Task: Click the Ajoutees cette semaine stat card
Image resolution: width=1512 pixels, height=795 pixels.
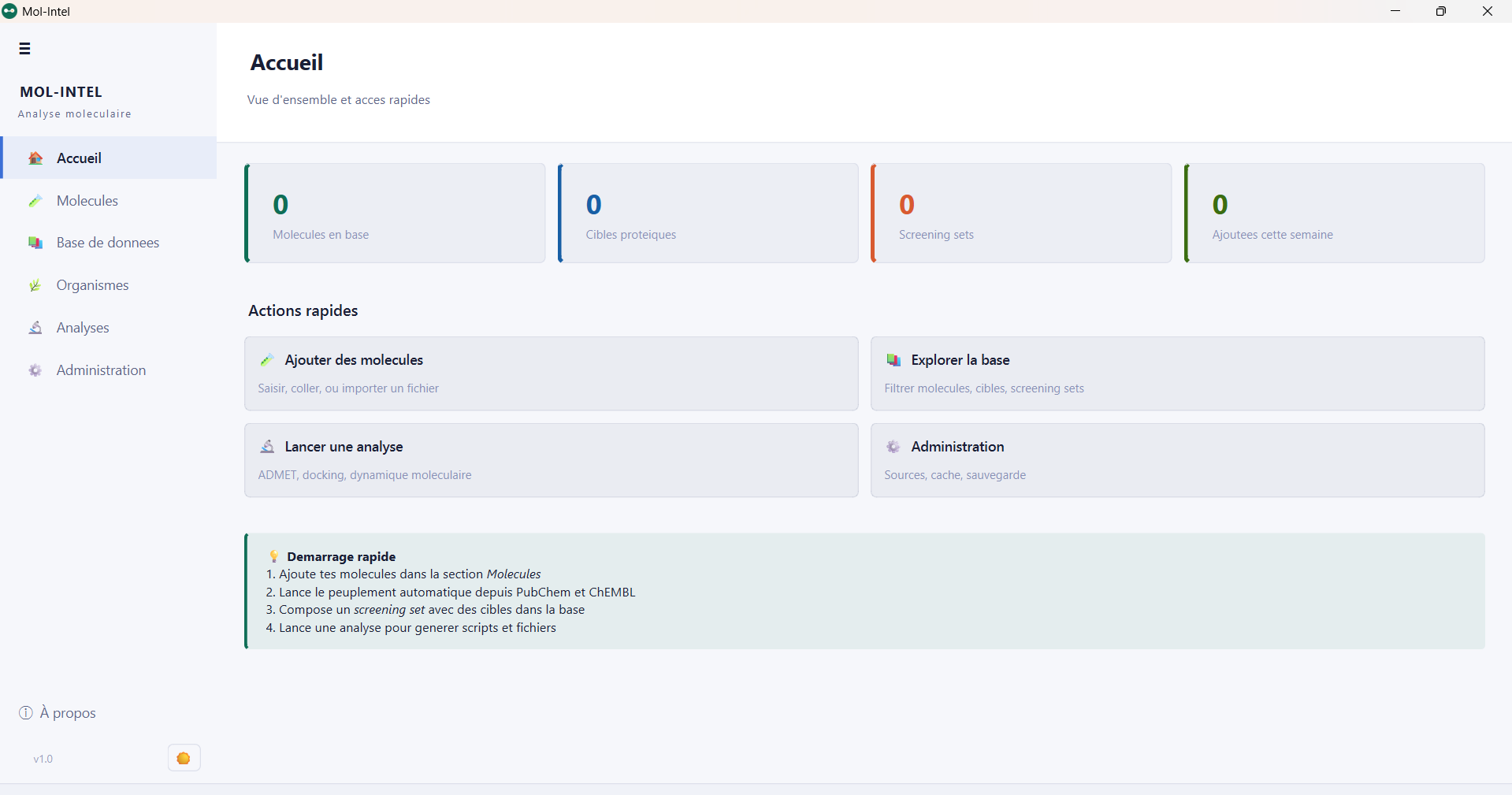Action: 1335,213
